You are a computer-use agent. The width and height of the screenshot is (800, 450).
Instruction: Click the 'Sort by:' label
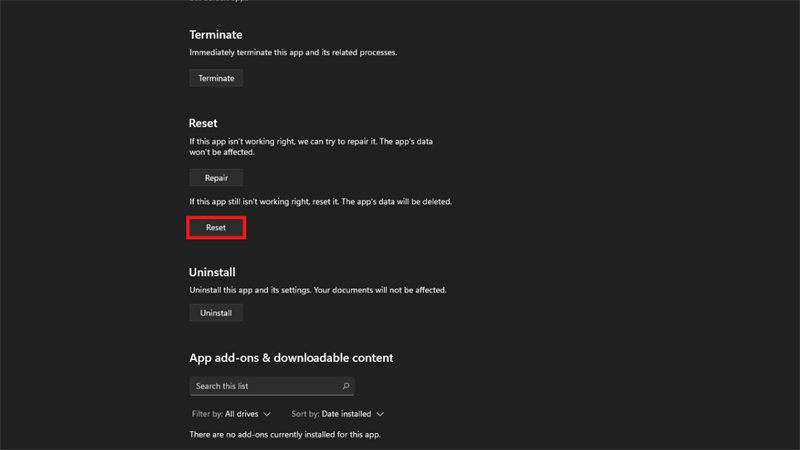[x=305, y=414]
